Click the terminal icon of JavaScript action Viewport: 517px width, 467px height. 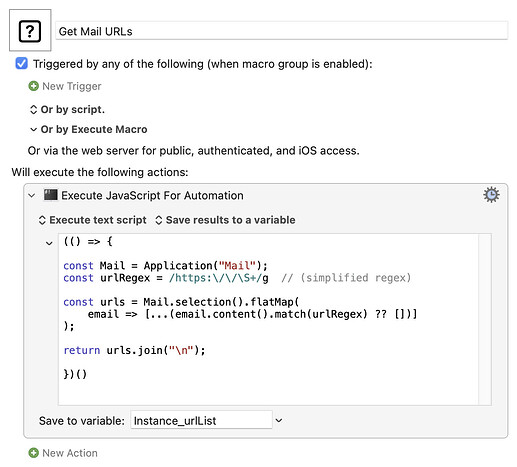click(x=51, y=195)
